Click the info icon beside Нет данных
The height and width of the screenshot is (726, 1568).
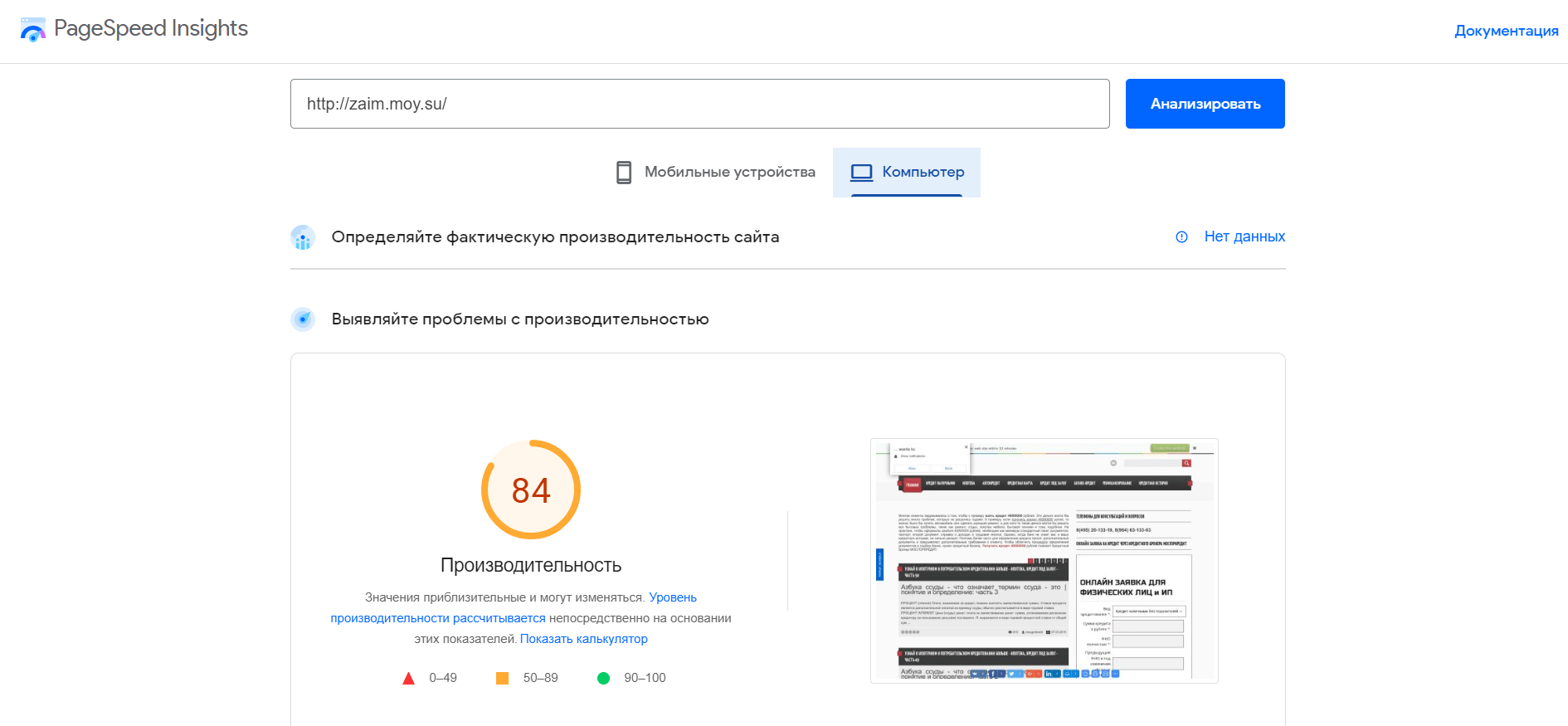point(1181,236)
